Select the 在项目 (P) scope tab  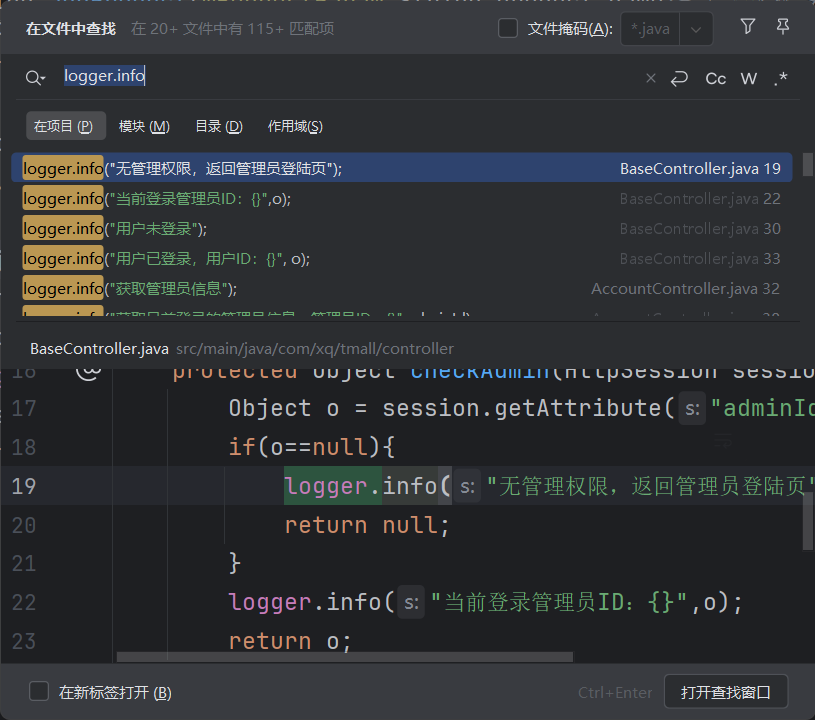click(65, 126)
